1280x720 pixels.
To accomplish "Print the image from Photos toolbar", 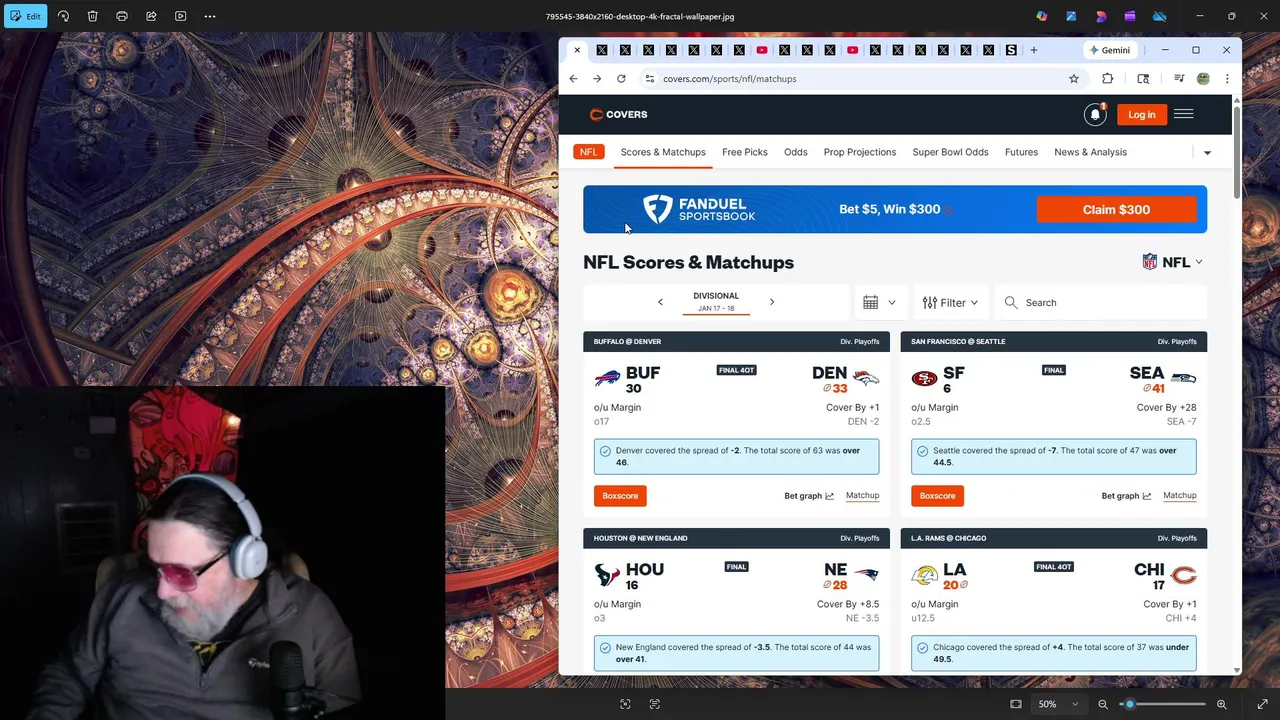I will click(122, 16).
